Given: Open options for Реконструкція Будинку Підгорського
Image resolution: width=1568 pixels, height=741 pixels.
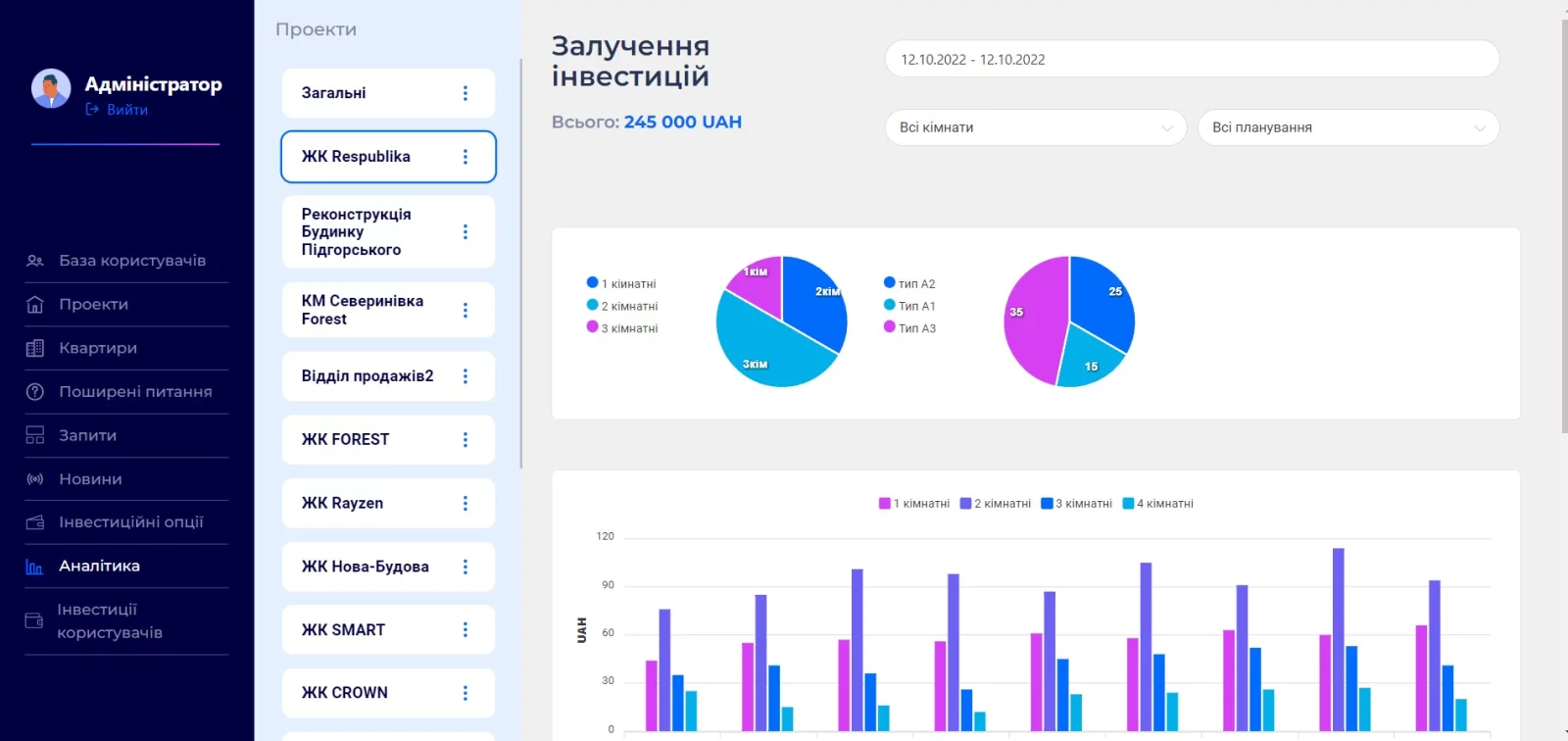Looking at the screenshot, I should pos(465,232).
